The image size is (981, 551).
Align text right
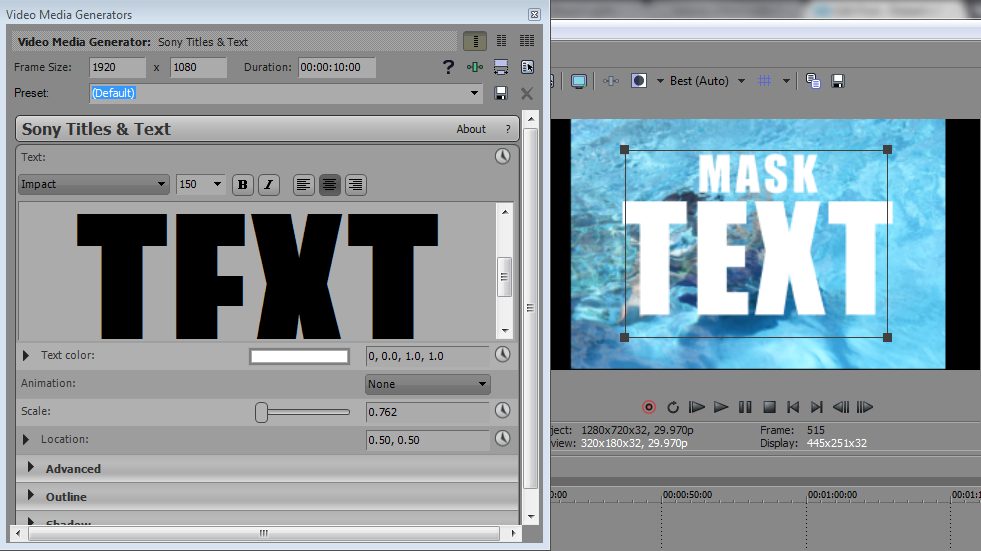point(355,185)
